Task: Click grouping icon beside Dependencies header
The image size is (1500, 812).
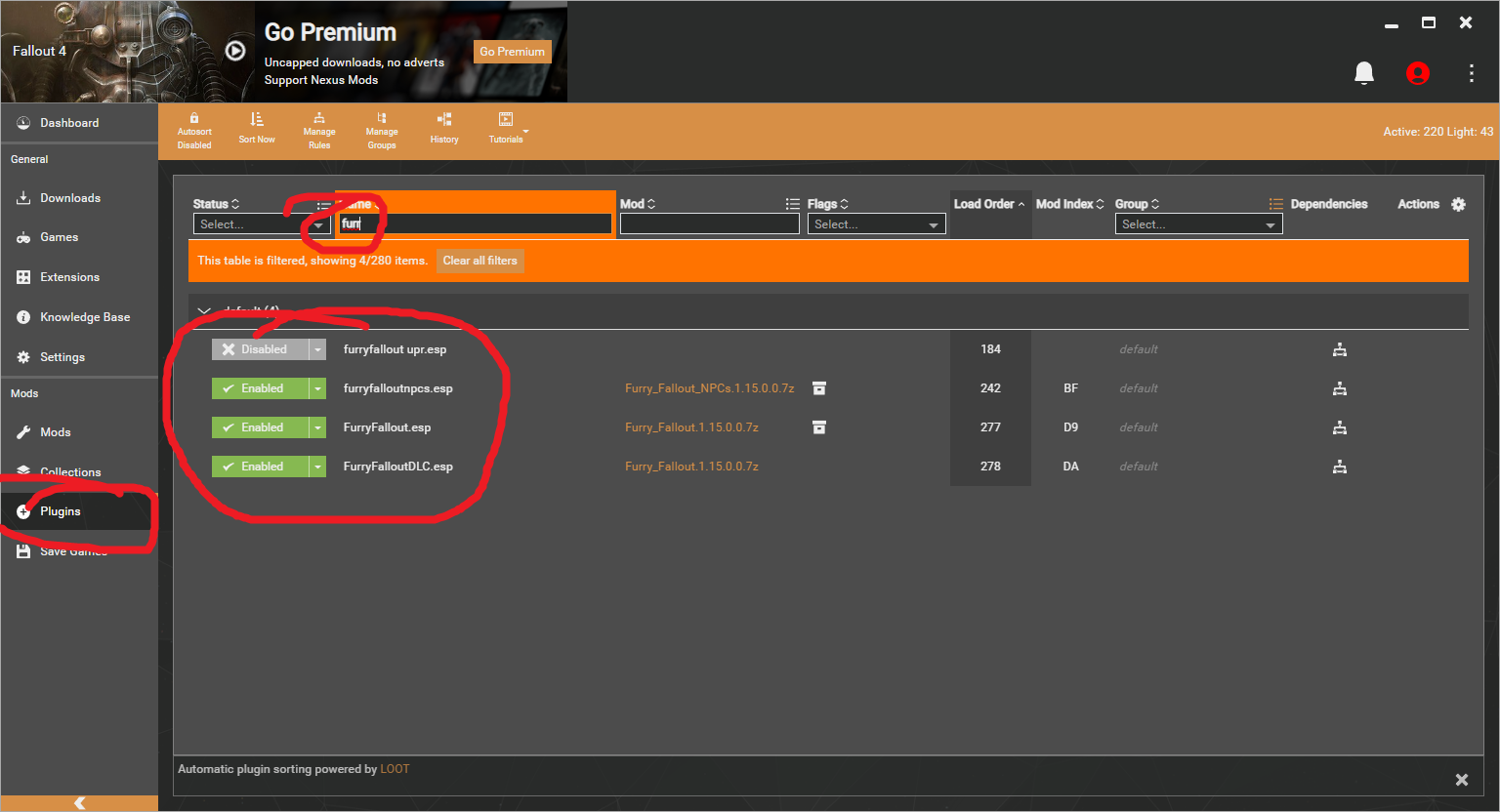Action: click(1276, 204)
